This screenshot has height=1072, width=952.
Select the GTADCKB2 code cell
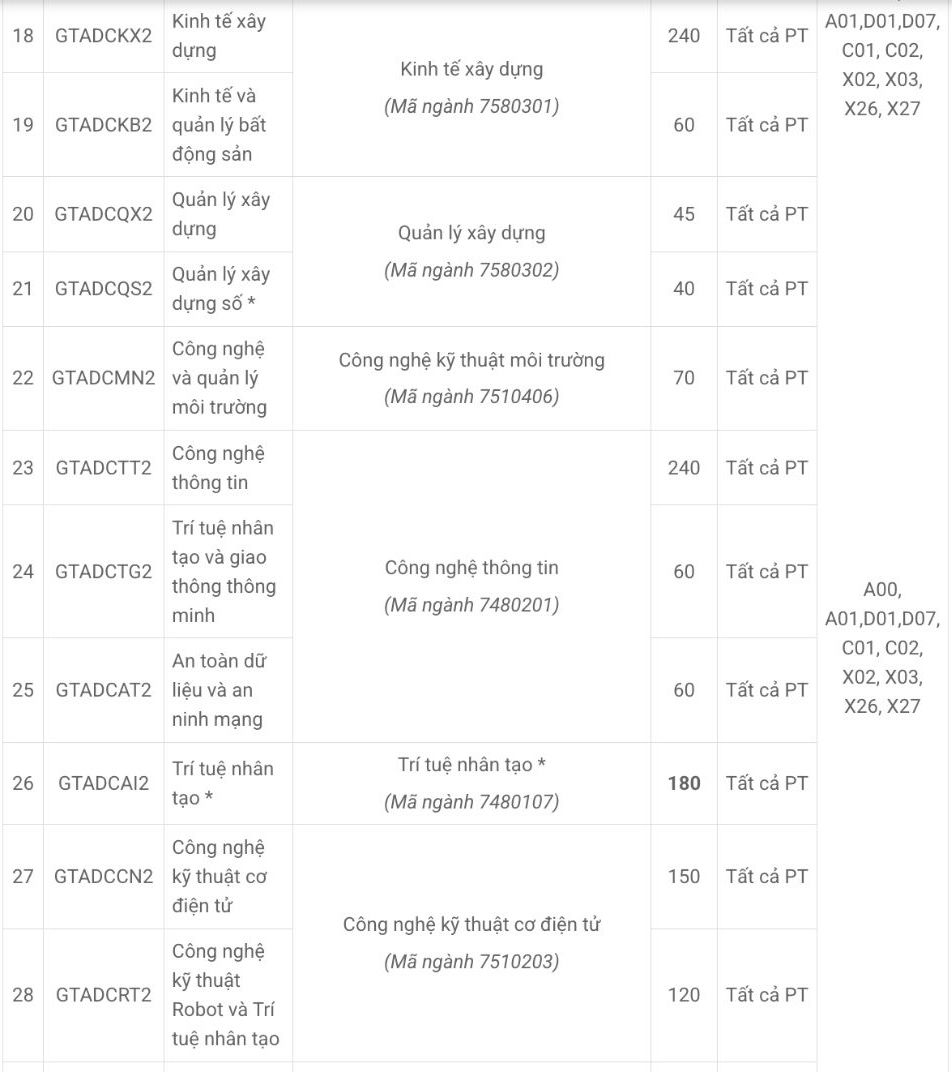[x=104, y=125]
